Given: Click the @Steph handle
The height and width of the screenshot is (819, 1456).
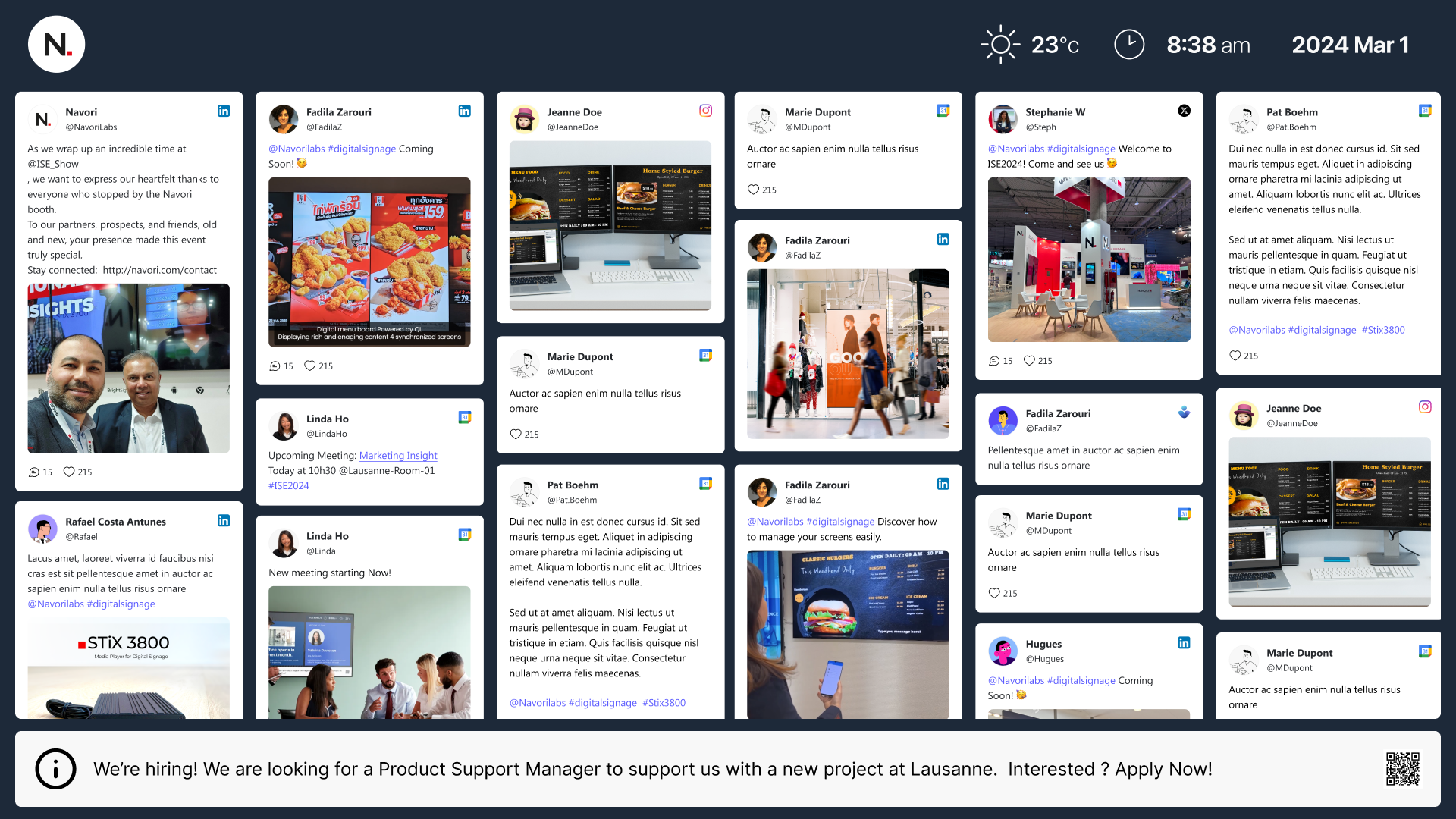Looking at the screenshot, I should tap(1040, 127).
